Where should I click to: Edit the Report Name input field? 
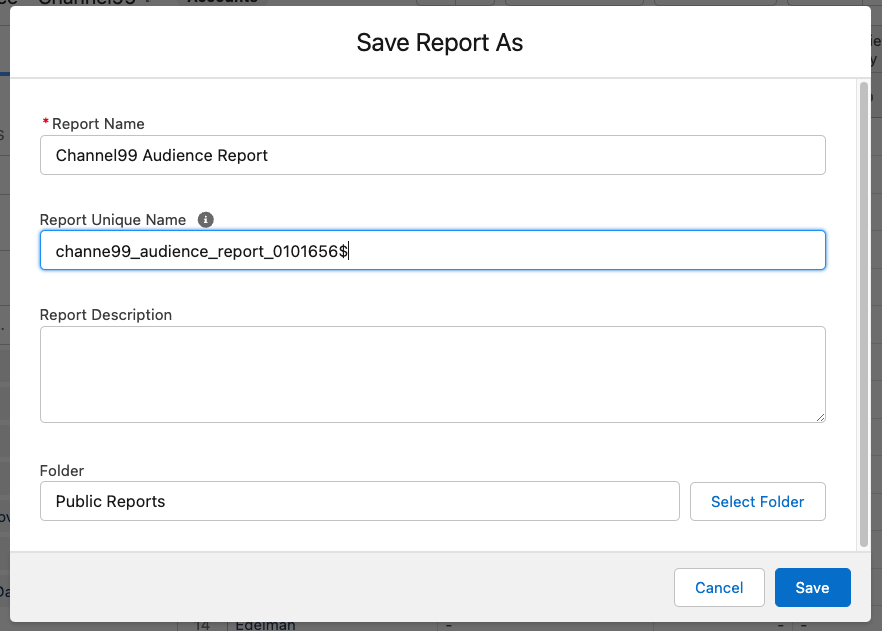433,155
